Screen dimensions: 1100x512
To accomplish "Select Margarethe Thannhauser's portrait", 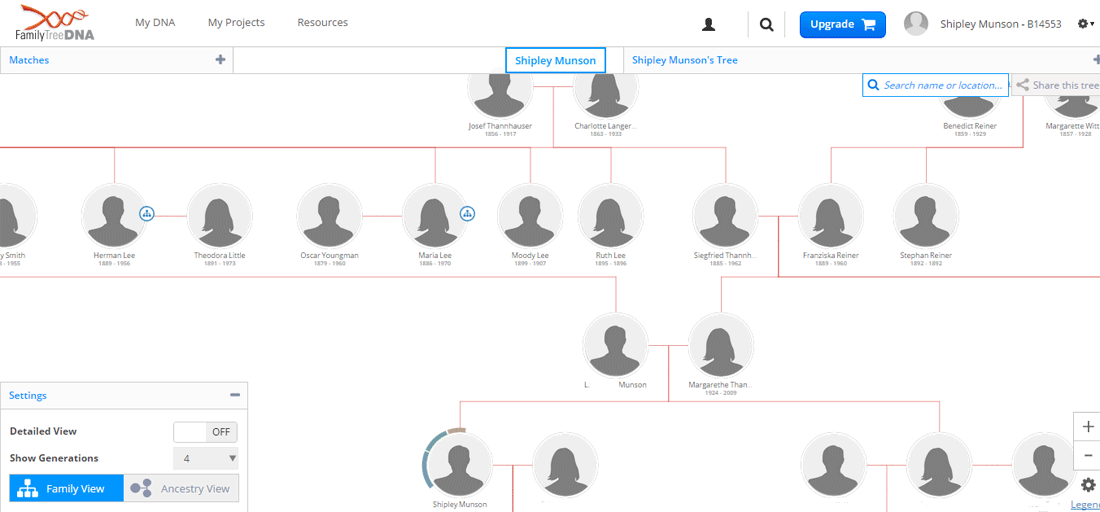I will 720,345.
